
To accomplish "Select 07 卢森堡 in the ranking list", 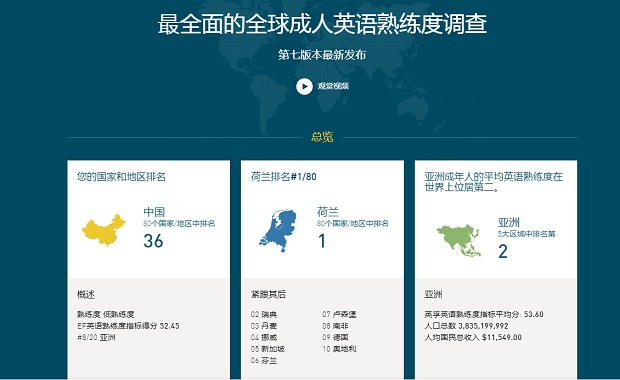I will pyautogui.click(x=339, y=314).
